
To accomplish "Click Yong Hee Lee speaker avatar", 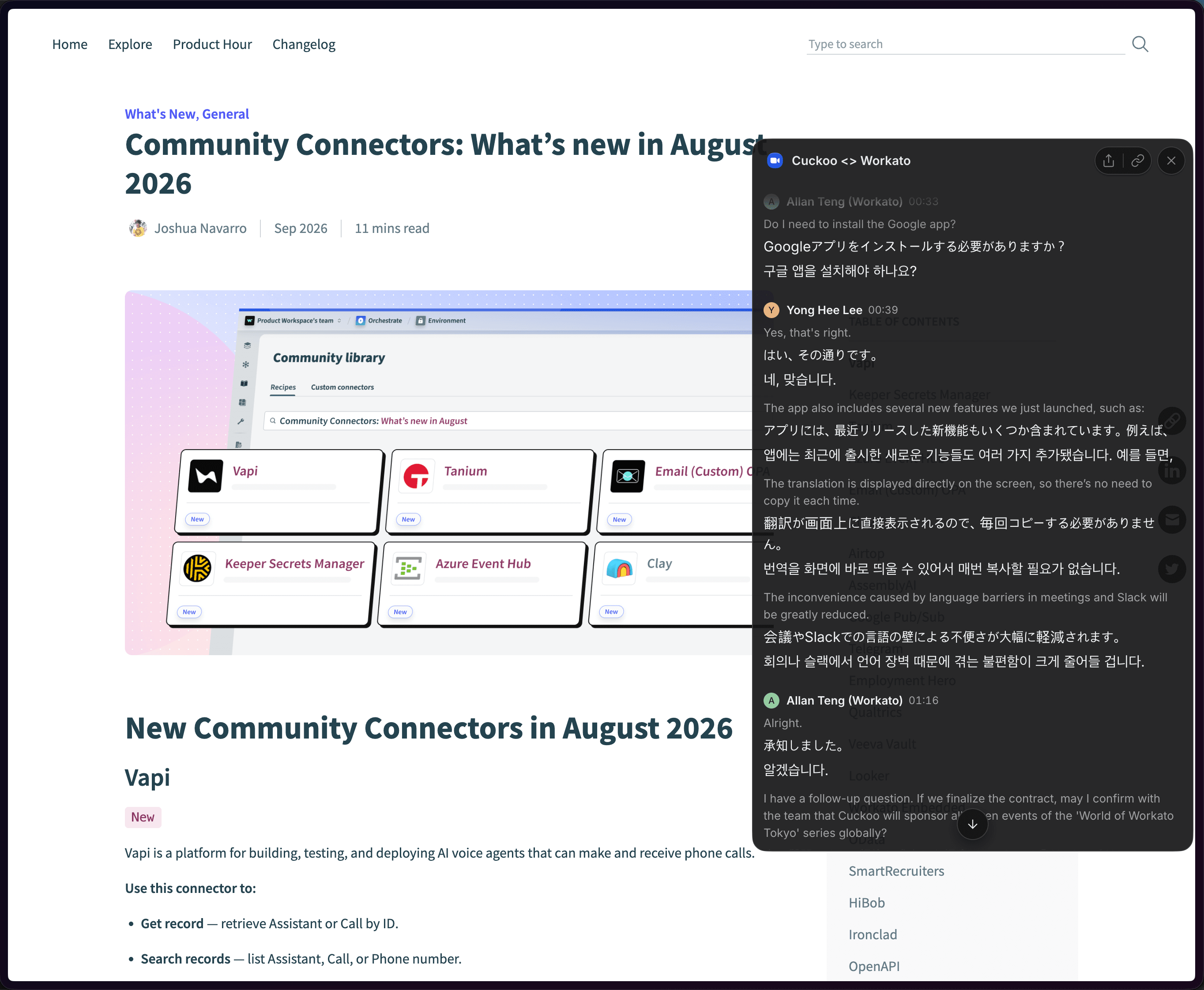I will click(771, 310).
